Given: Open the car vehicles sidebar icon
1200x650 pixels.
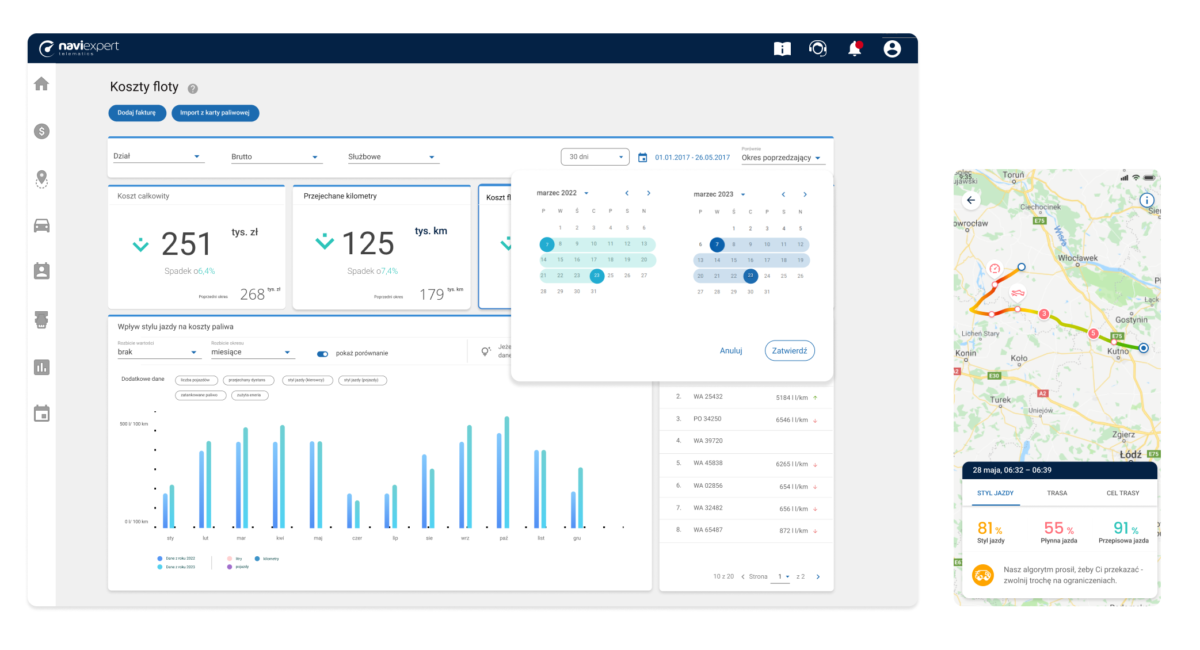Looking at the screenshot, I should (41, 225).
